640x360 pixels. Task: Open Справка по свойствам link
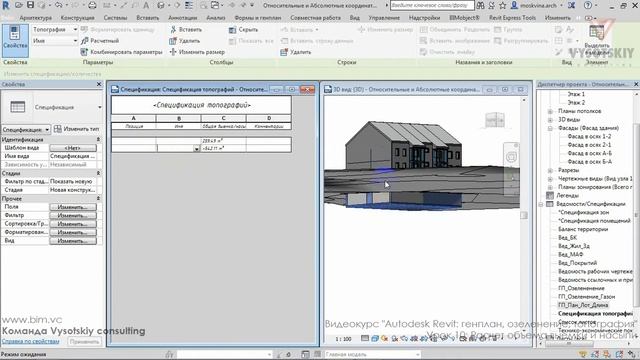(x=31, y=341)
